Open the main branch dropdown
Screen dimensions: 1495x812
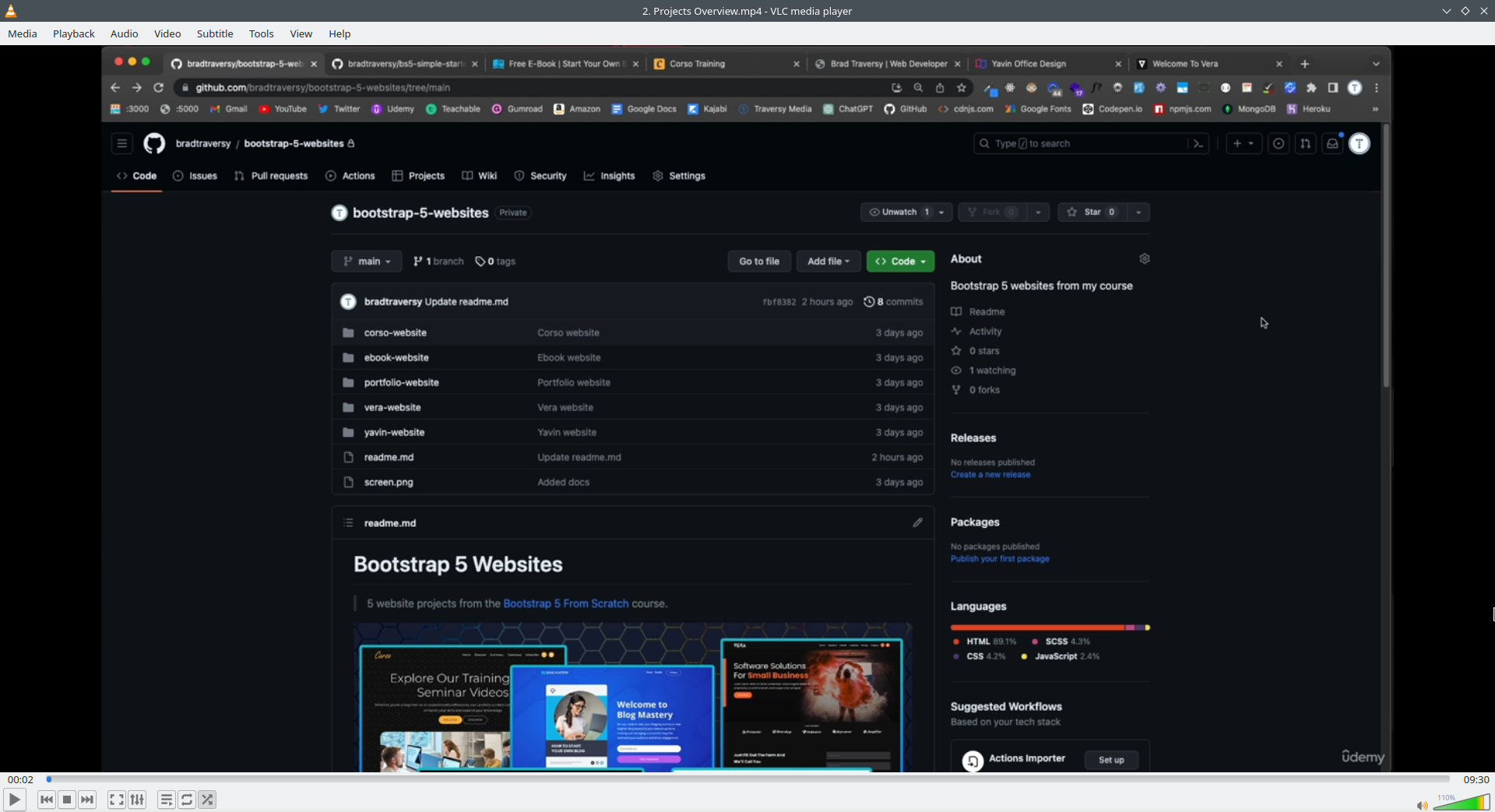point(367,261)
